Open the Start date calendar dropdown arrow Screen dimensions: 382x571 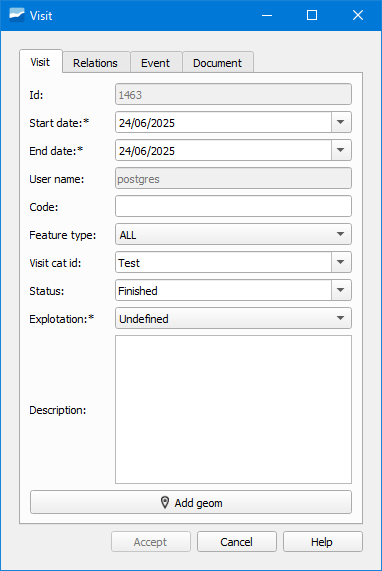click(x=341, y=122)
